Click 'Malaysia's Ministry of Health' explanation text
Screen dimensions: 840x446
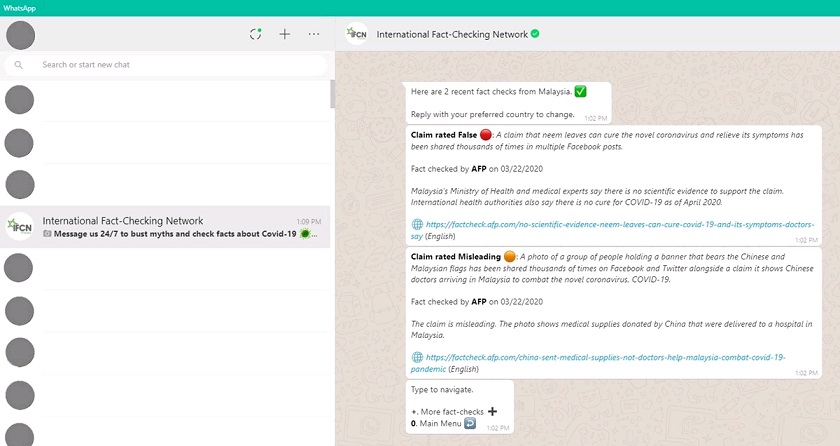pos(597,196)
